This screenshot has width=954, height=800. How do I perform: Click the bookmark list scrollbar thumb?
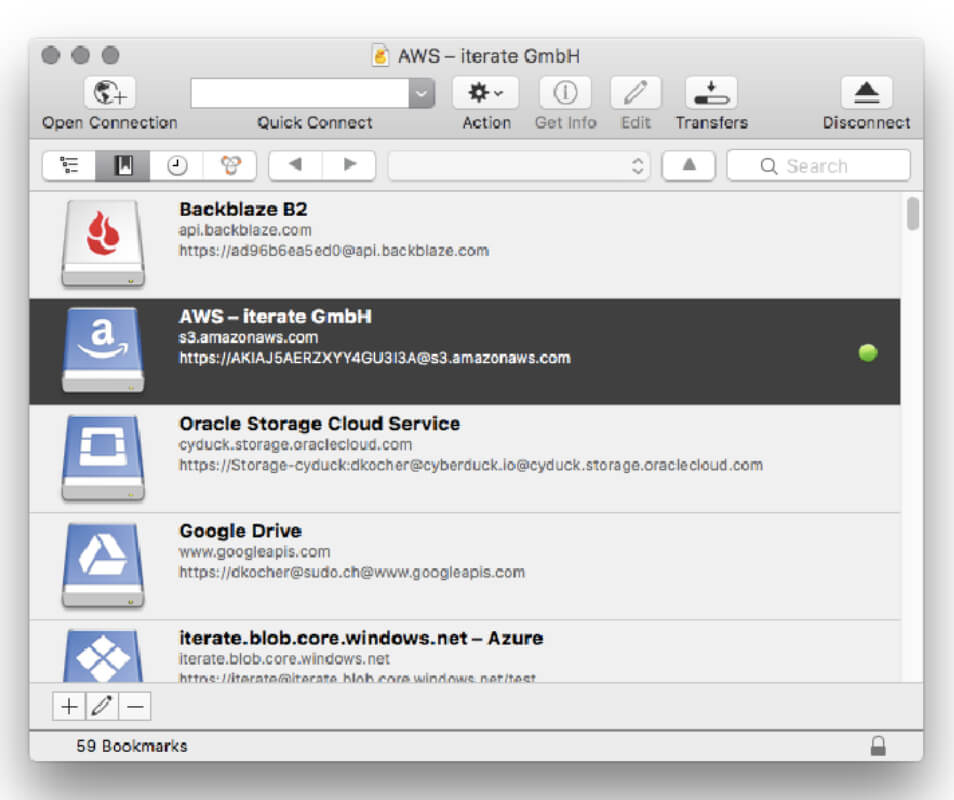pos(913,214)
